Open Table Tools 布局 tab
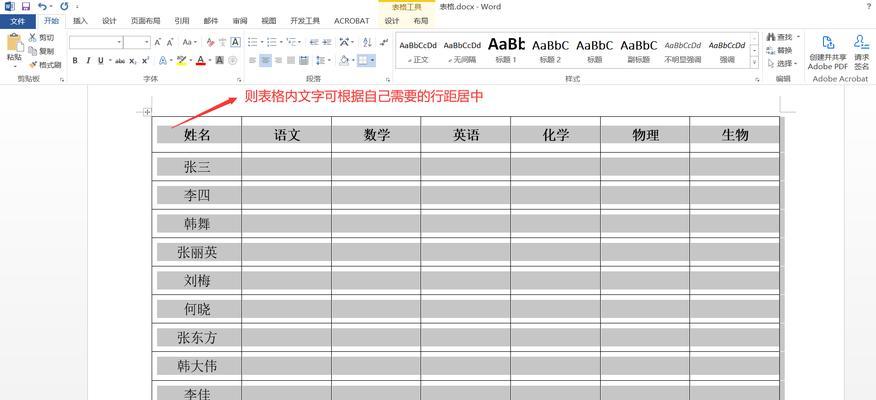The image size is (876, 400). point(421,21)
